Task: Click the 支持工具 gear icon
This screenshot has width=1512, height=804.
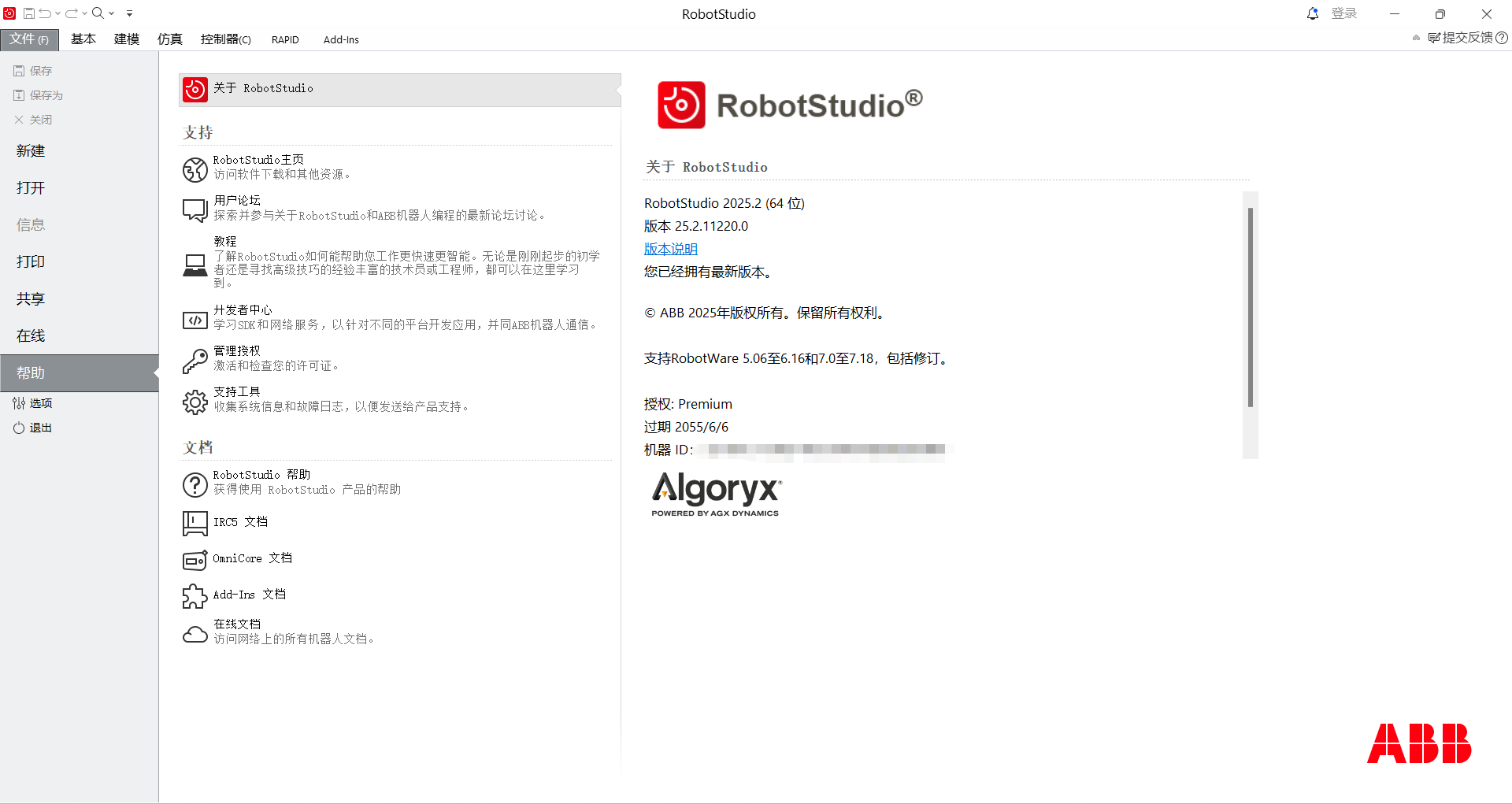Action: click(195, 402)
